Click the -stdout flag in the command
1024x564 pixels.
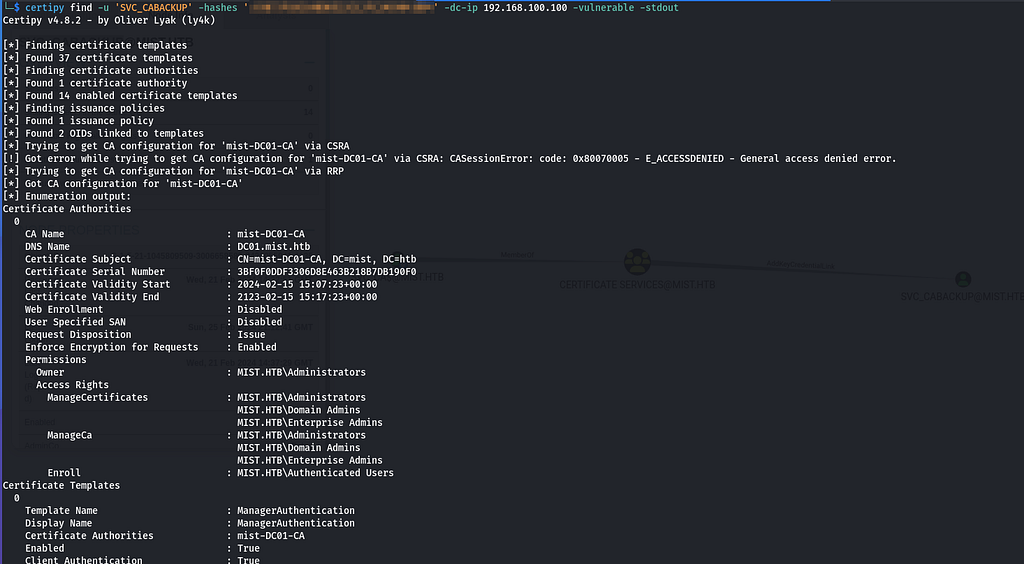coord(659,8)
